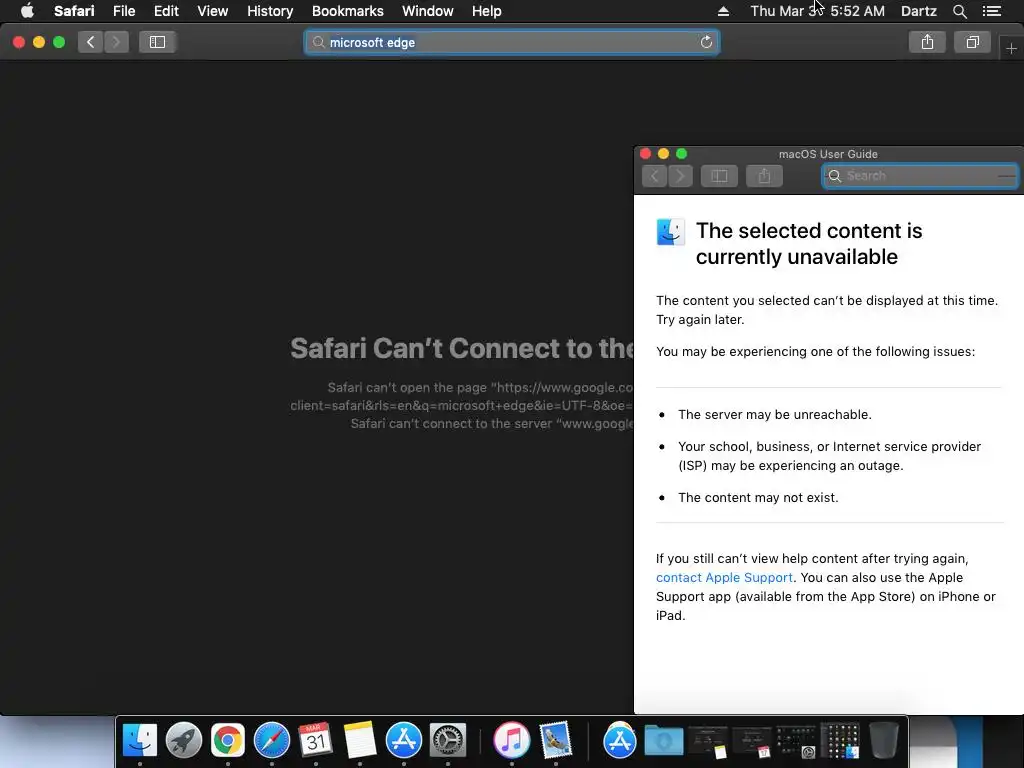Close the macOS User Guide window

click(645, 153)
